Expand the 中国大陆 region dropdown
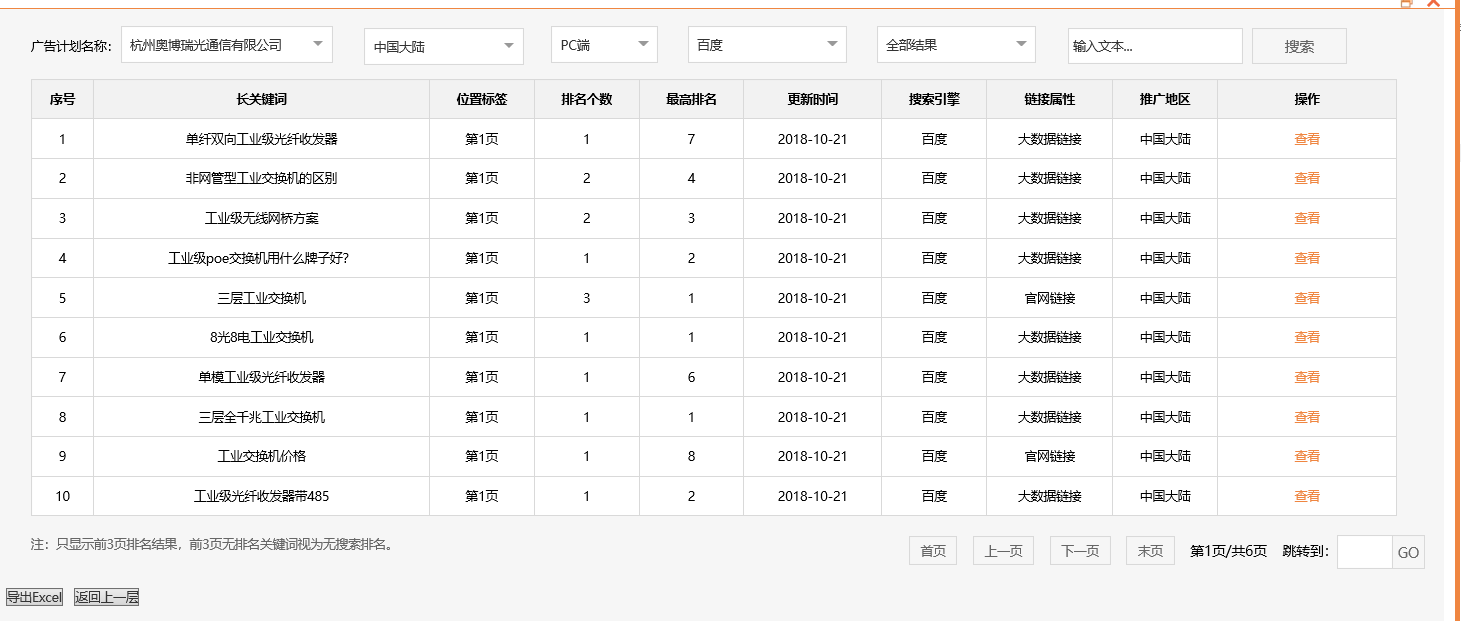Screen dimensions: 1461x621 (x=443, y=46)
